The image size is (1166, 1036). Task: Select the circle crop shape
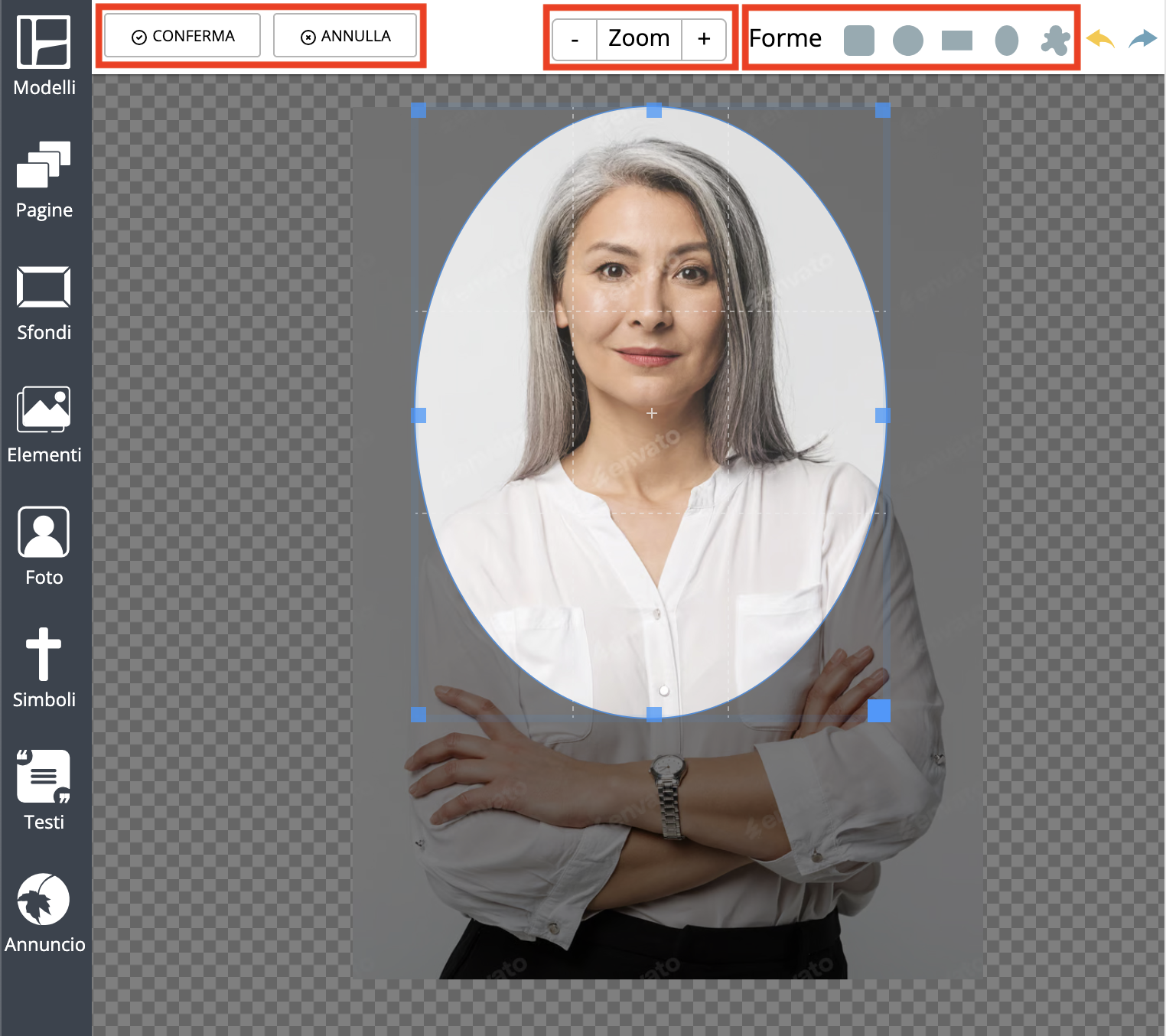907,40
